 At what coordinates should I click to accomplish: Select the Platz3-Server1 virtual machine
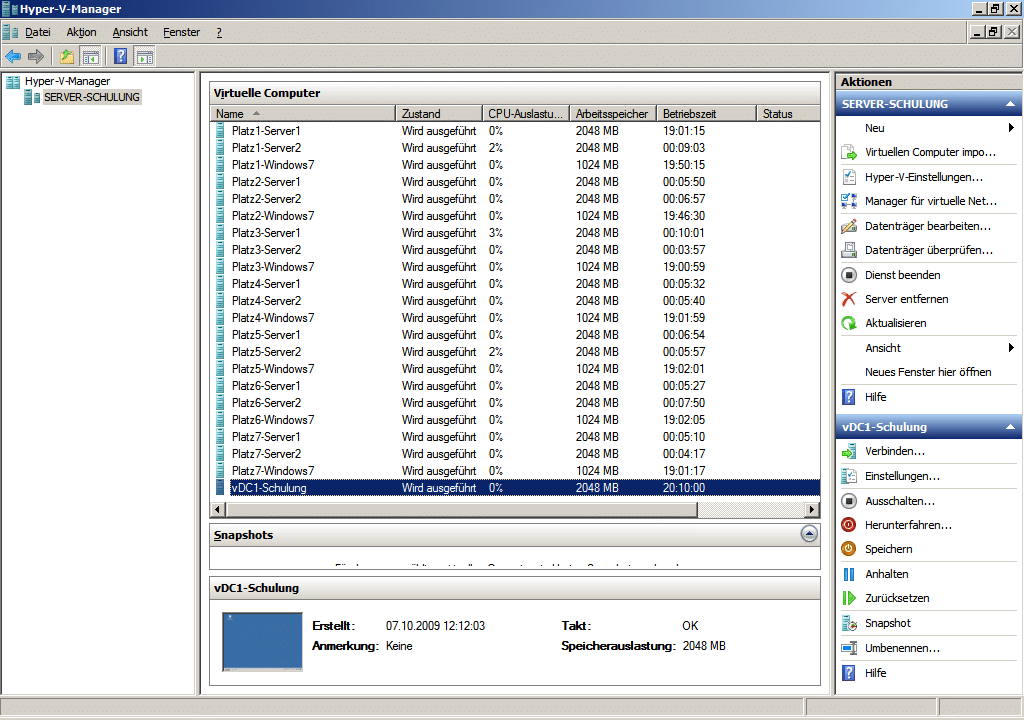pyautogui.click(x=516, y=233)
